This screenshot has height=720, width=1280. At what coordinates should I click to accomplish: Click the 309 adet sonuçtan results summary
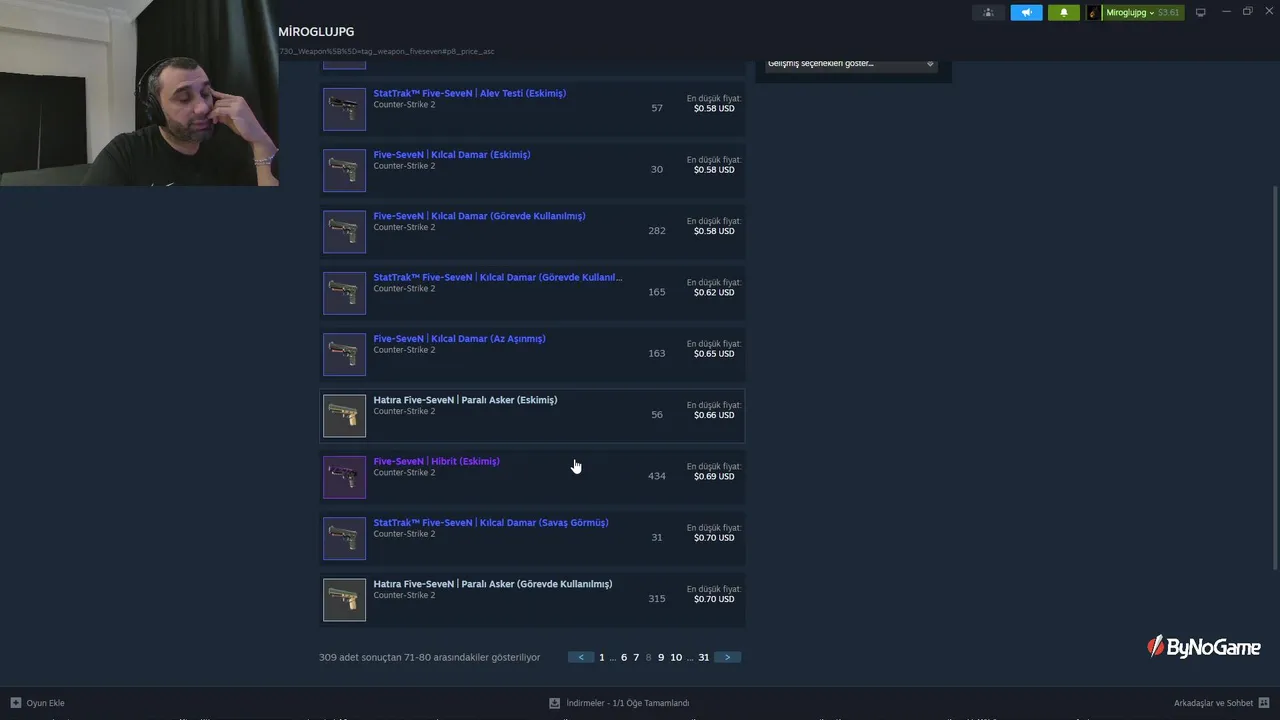(430, 657)
